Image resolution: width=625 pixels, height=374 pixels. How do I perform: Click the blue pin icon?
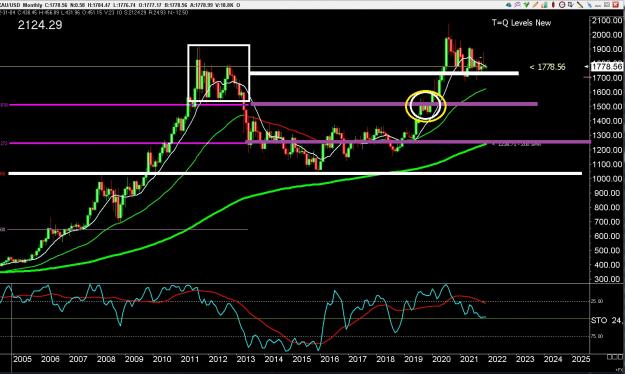pos(589,5)
